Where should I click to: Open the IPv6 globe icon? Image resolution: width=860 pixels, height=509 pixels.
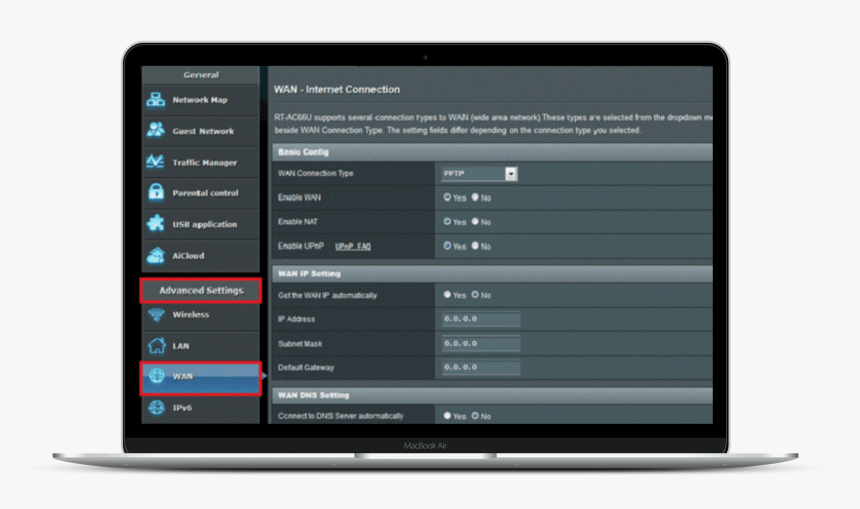tap(156, 408)
